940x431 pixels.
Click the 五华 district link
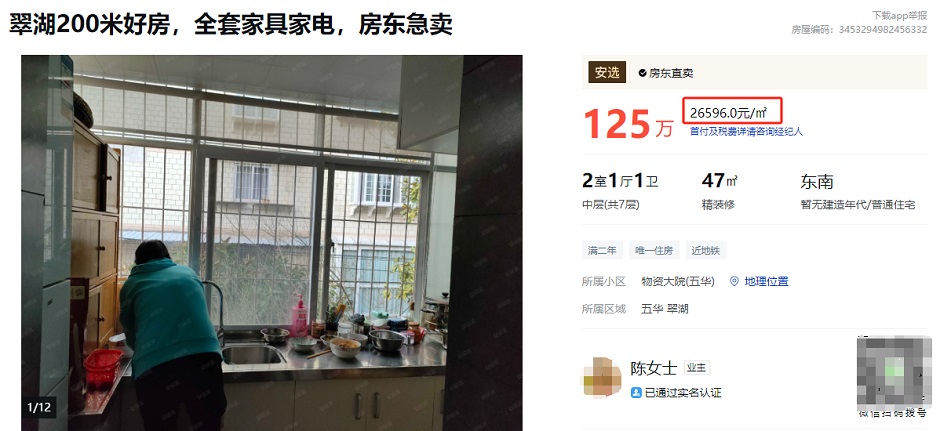[x=652, y=309]
